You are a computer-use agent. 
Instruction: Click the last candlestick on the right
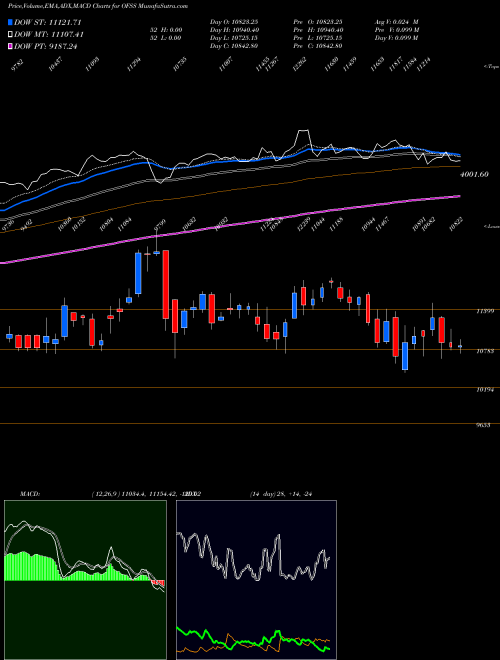(x=460, y=346)
